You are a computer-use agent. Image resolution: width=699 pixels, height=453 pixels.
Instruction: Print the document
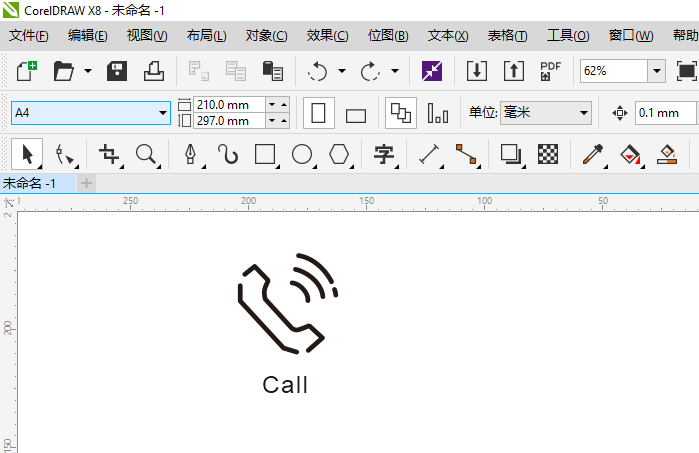click(x=154, y=71)
